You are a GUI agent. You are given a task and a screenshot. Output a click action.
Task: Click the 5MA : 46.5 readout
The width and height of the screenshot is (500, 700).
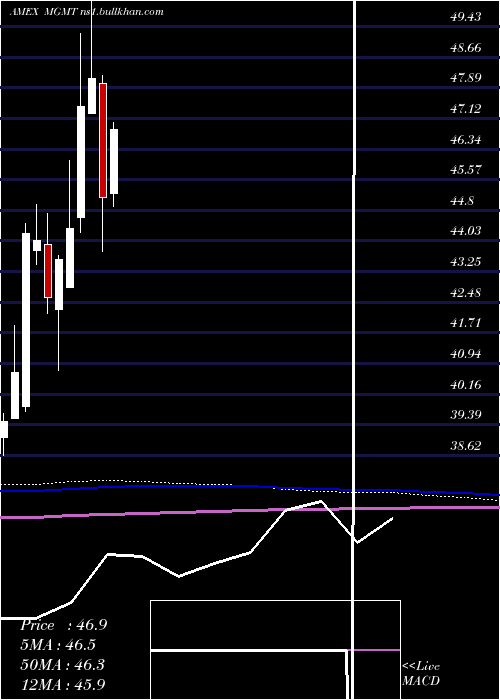click(58, 645)
